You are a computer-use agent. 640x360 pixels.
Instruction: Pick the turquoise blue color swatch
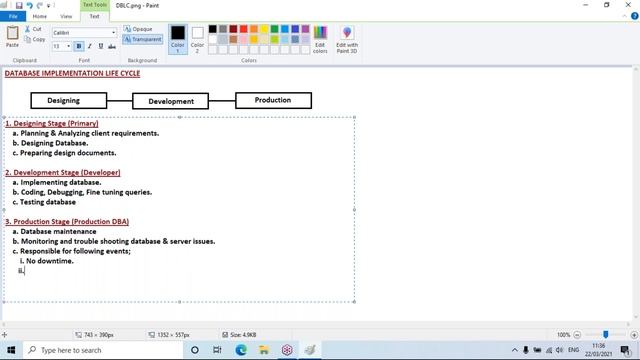click(285, 29)
